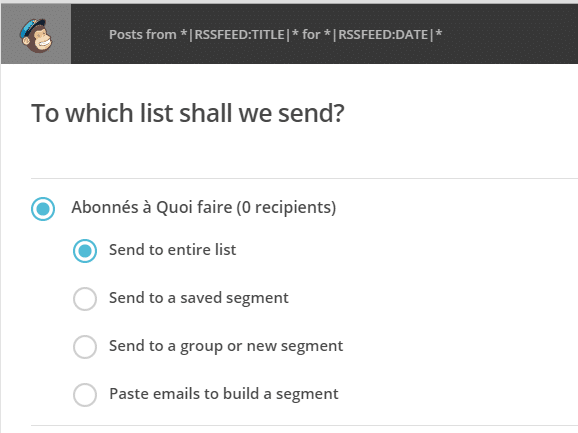Choose the Send to entire list radio button
The height and width of the screenshot is (433, 578).
coord(85,251)
